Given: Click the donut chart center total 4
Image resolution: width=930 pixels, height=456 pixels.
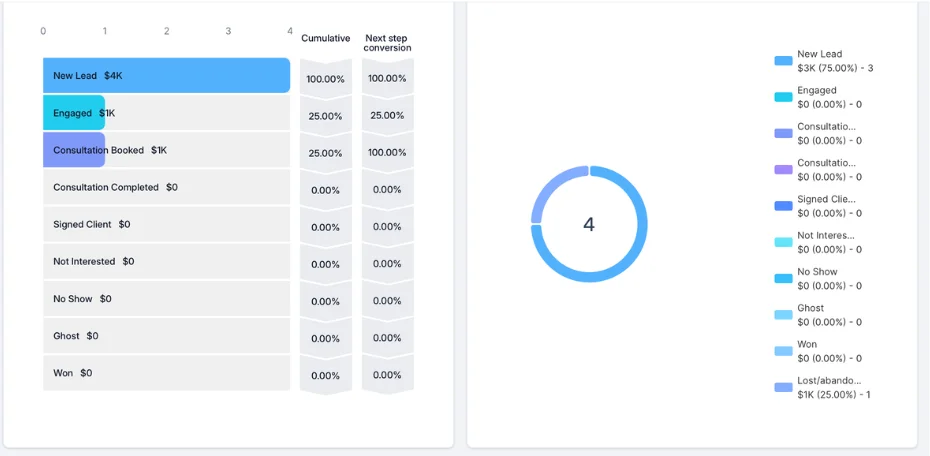Looking at the screenshot, I should pos(588,224).
